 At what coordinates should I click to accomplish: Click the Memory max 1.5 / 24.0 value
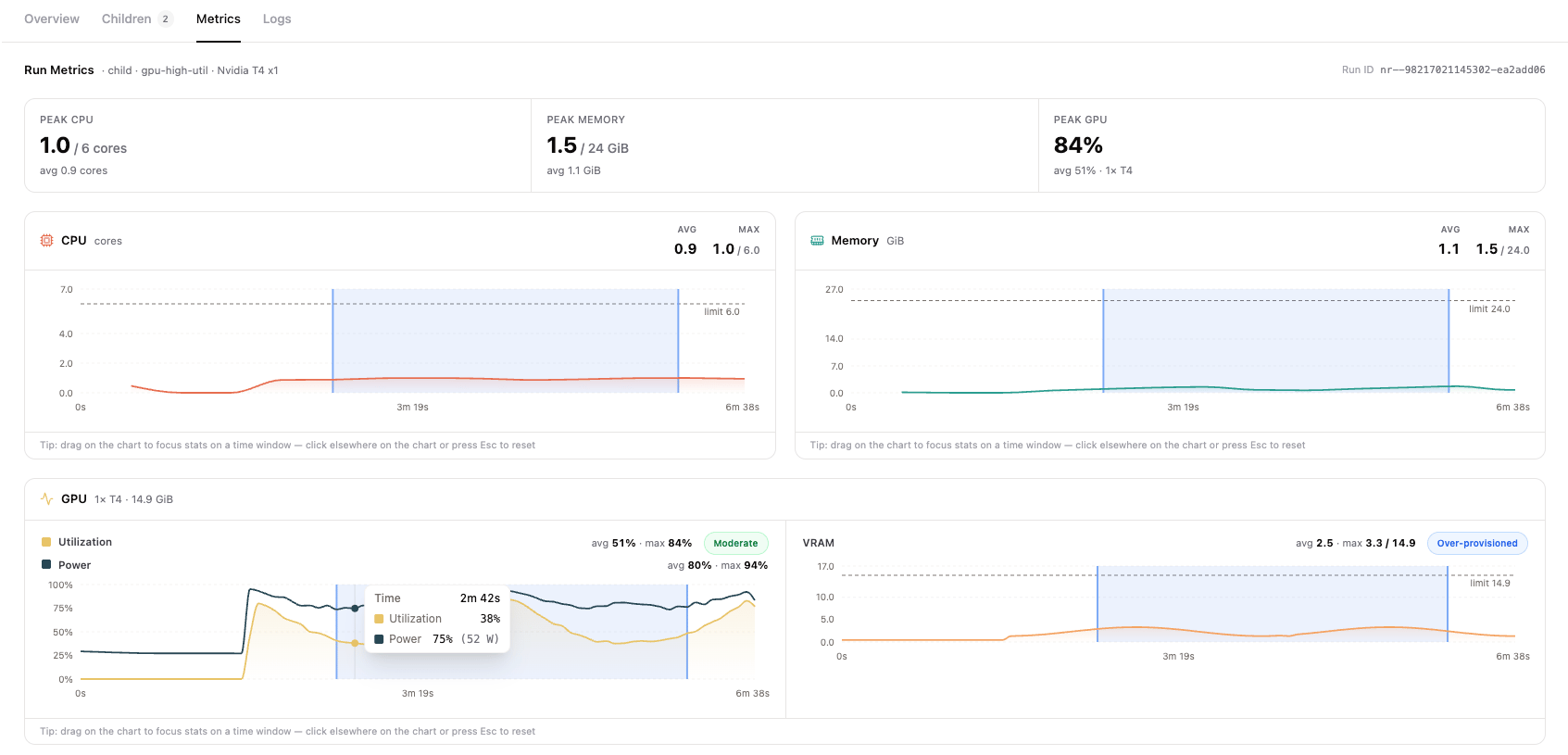click(1502, 249)
